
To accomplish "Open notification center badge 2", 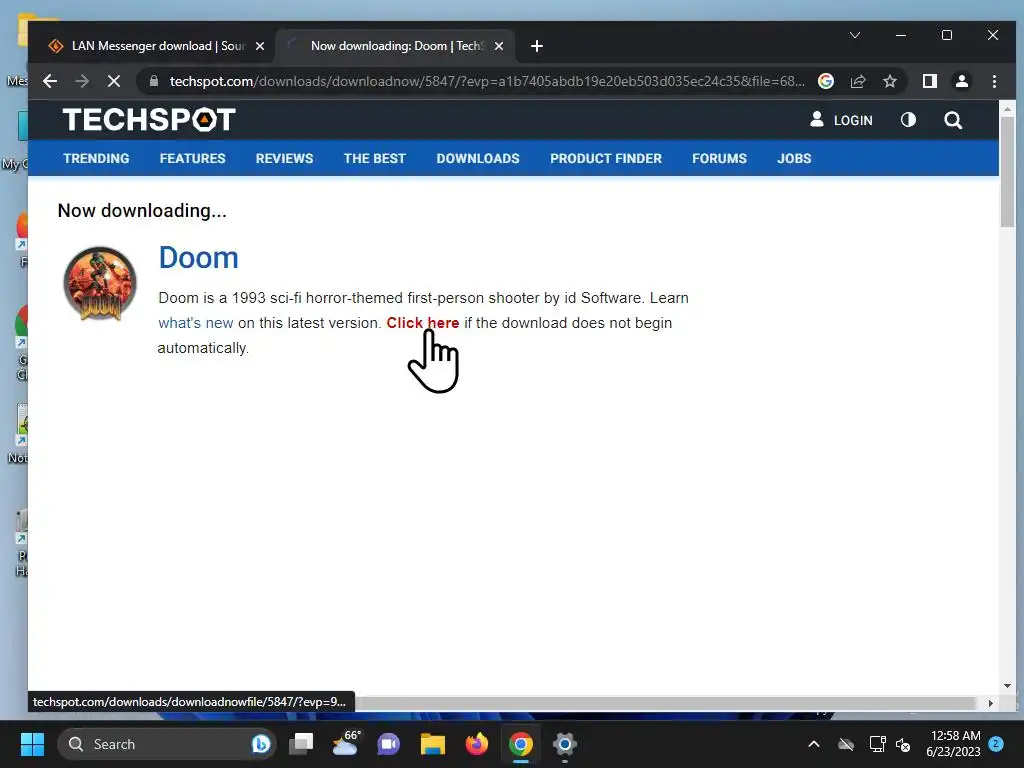I will pos(996,743).
